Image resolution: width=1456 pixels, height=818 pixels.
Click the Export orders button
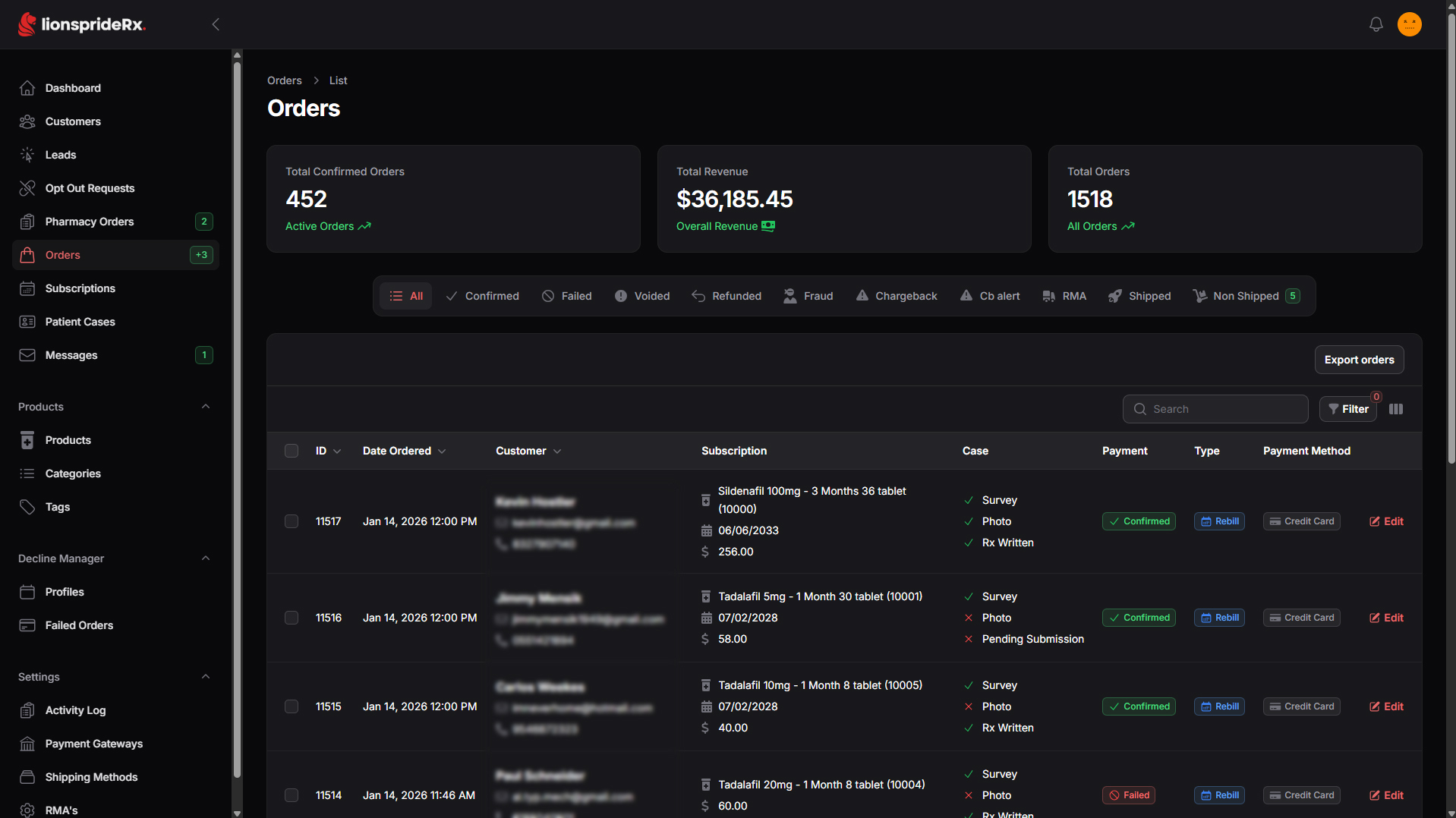(x=1359, y=360)
